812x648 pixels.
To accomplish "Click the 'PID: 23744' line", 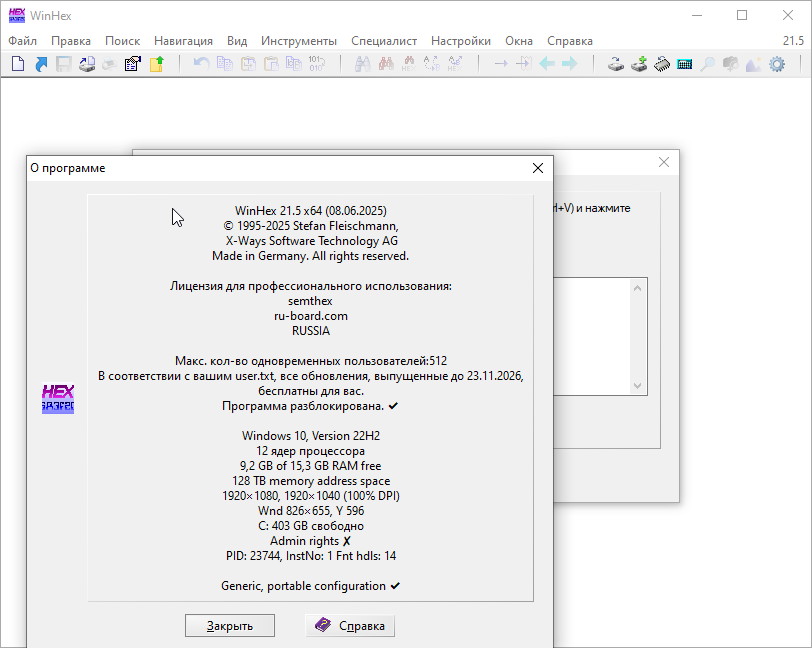I will (x=311, y=556).
